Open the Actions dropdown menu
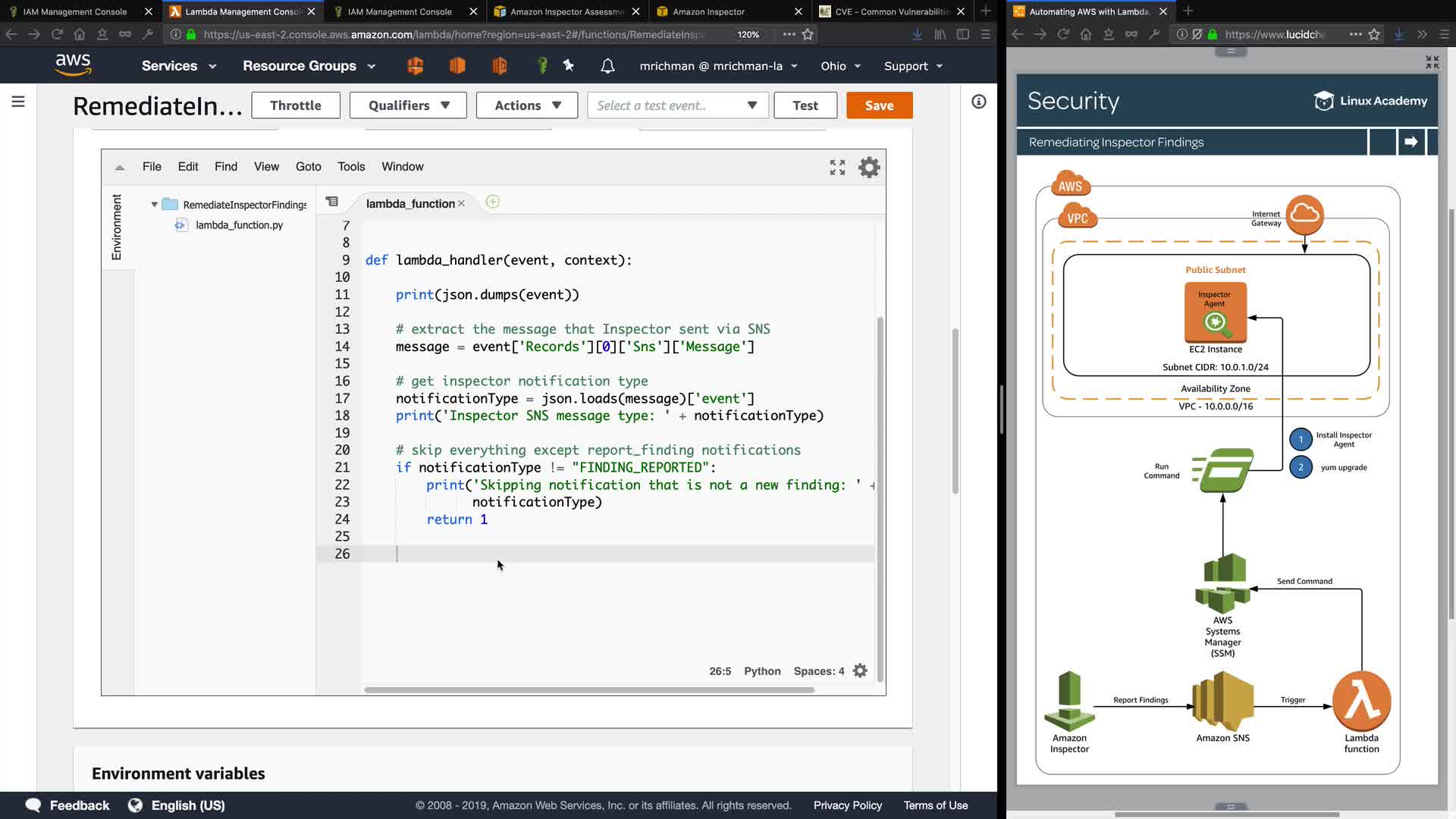The width and height of the screenshot is (1456, 819). tap(527, 105)
